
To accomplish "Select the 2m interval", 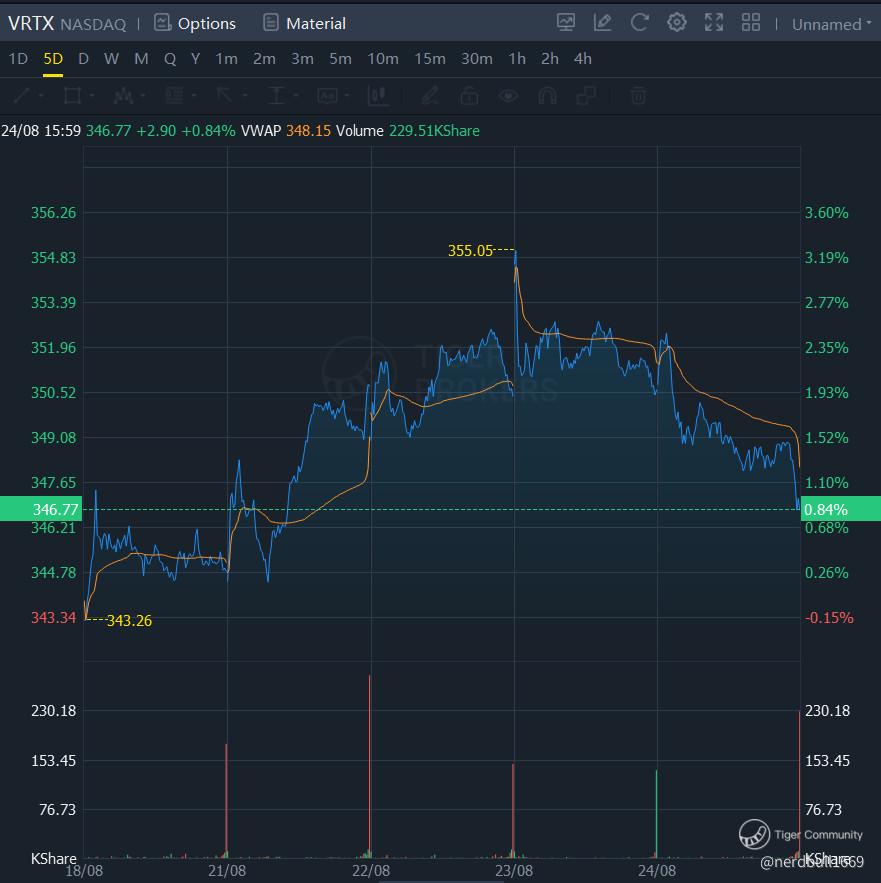I will pos(264,59).
